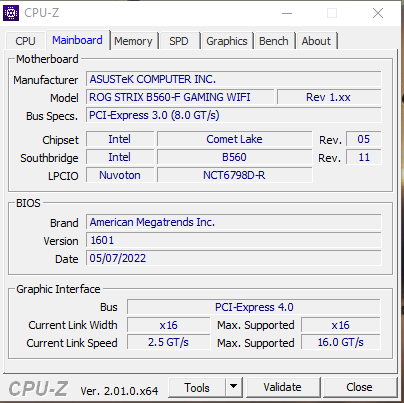Click the CPU-Z app icon in title bar

point(11,13)
